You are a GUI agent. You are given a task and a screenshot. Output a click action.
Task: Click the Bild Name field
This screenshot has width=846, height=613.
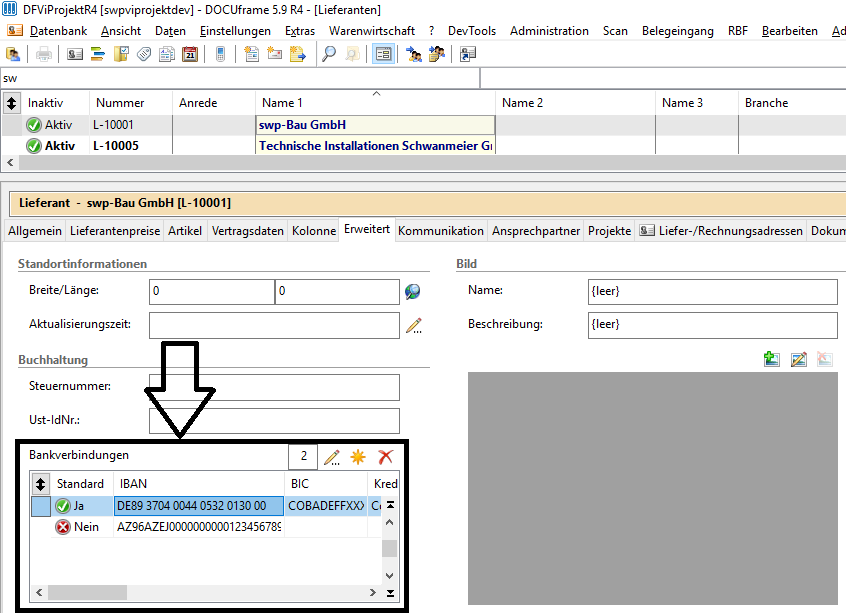point(713,292)
